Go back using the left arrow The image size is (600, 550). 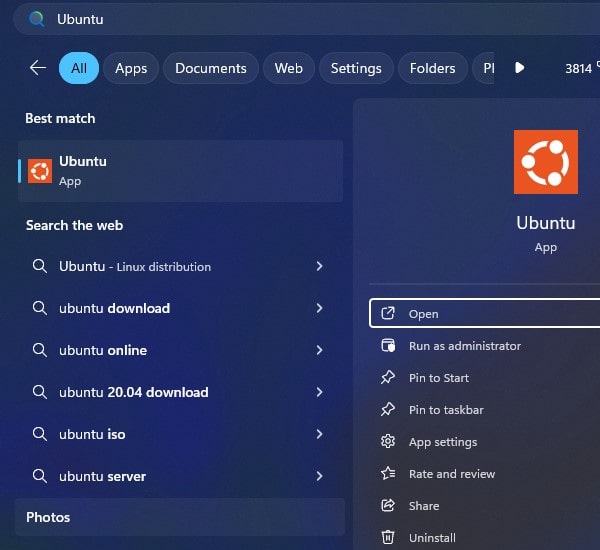(x=38, y=68)
